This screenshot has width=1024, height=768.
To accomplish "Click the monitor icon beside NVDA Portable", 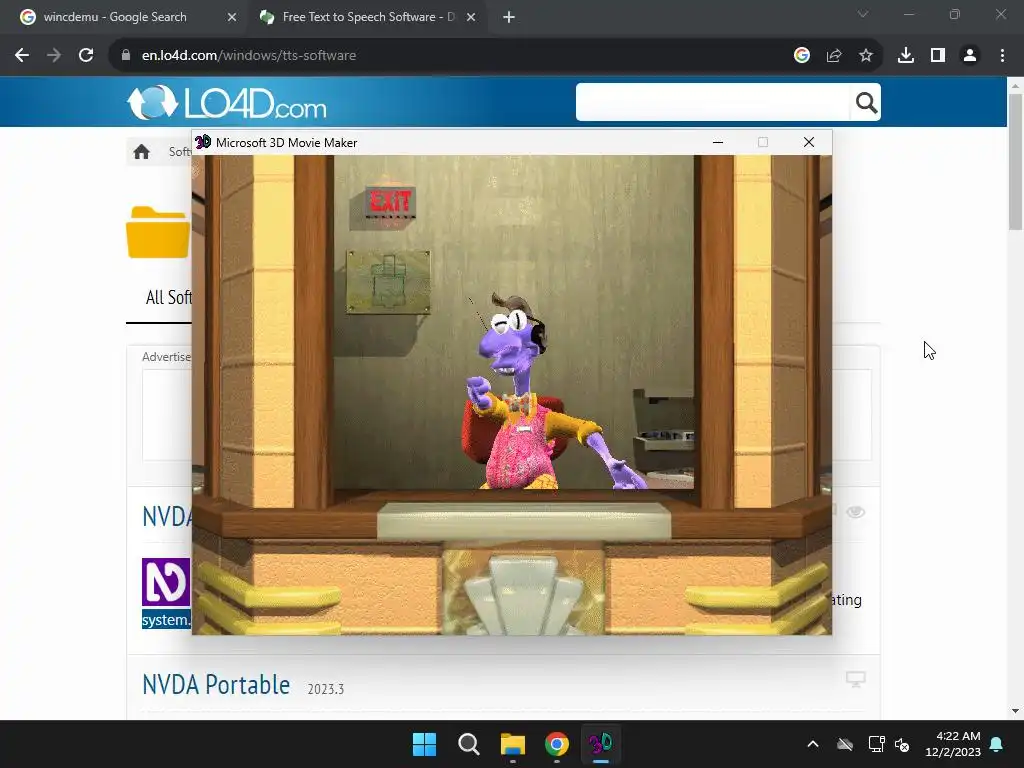I will (x=856, y=679).
